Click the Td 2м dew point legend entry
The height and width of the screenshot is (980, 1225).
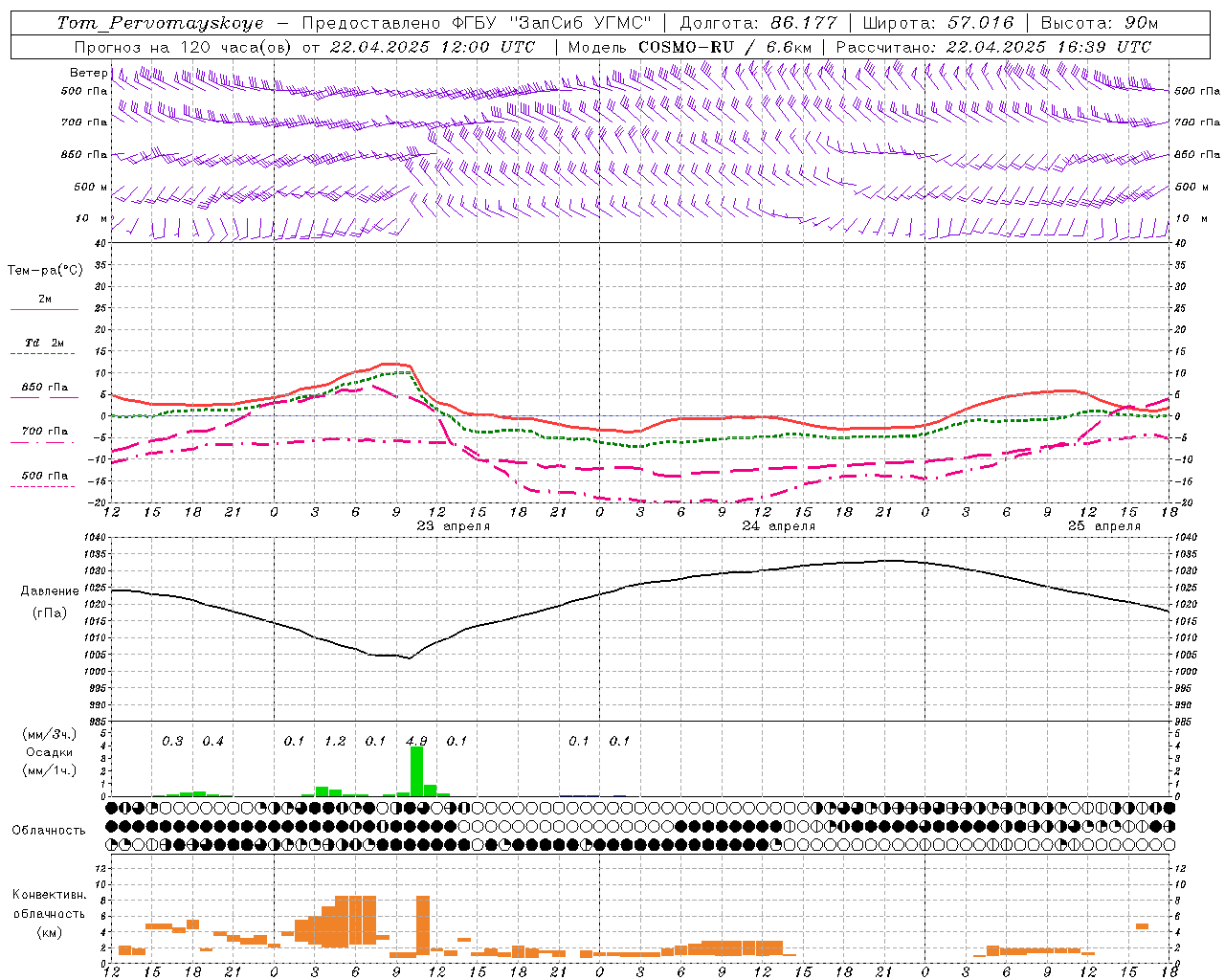point(45,343)
